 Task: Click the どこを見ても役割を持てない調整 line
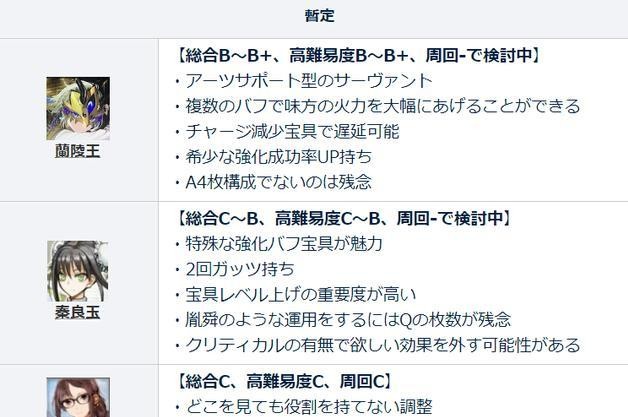pos(304,407)
